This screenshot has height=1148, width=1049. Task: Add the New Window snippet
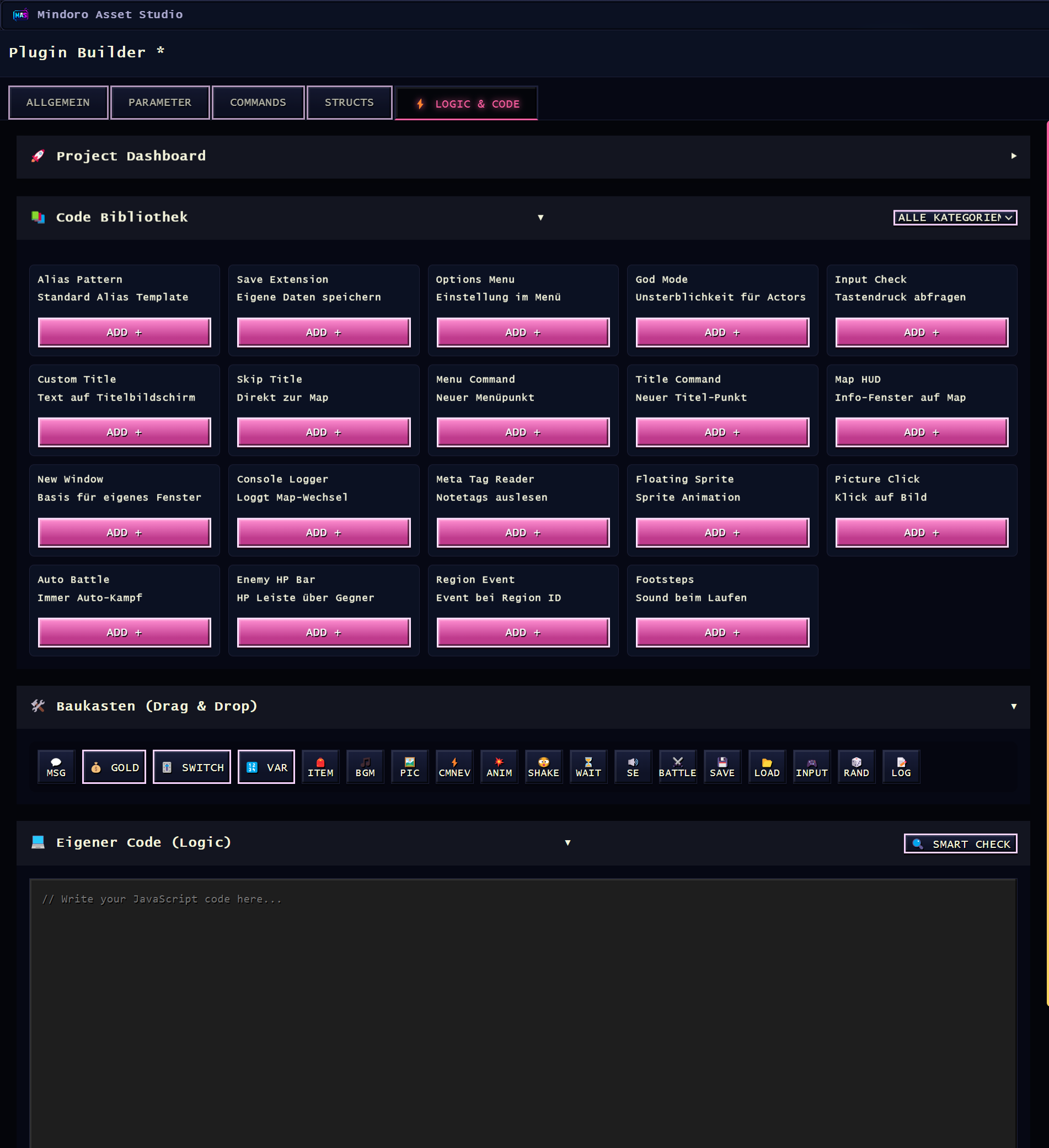tap(125, 532)
